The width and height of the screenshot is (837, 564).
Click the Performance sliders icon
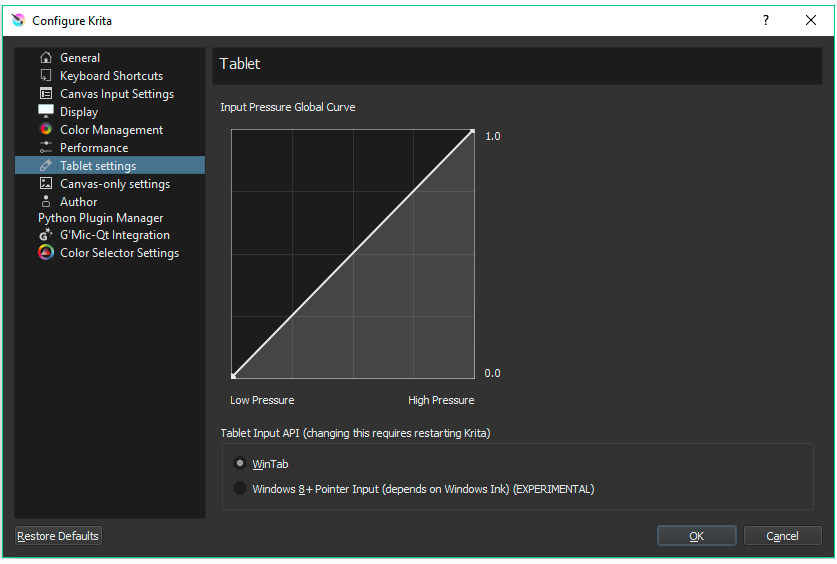click(46, 147)
